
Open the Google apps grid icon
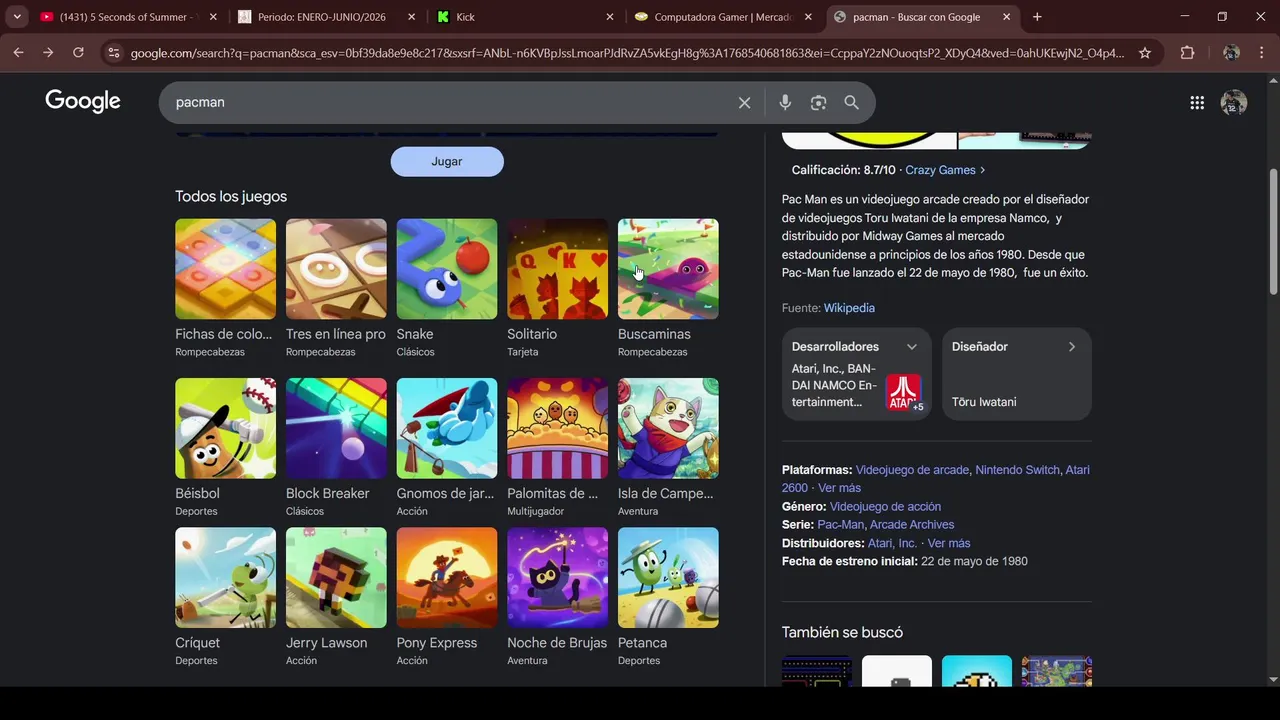[1197, 102]
